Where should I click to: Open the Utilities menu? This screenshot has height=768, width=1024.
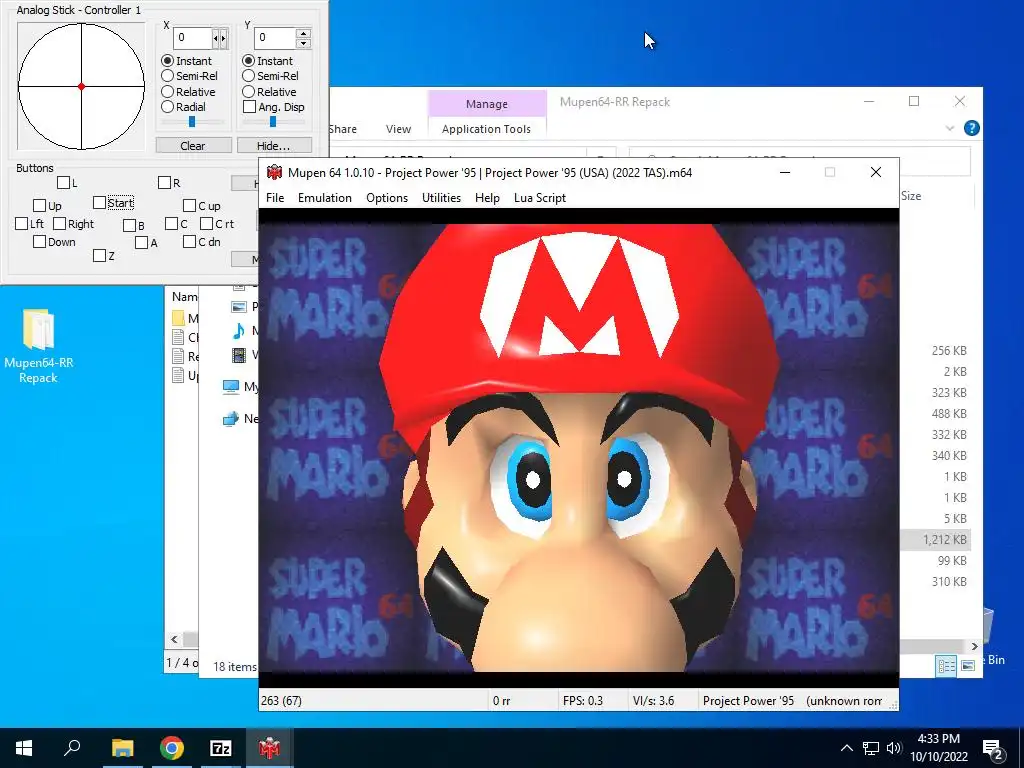pos(441,198)
